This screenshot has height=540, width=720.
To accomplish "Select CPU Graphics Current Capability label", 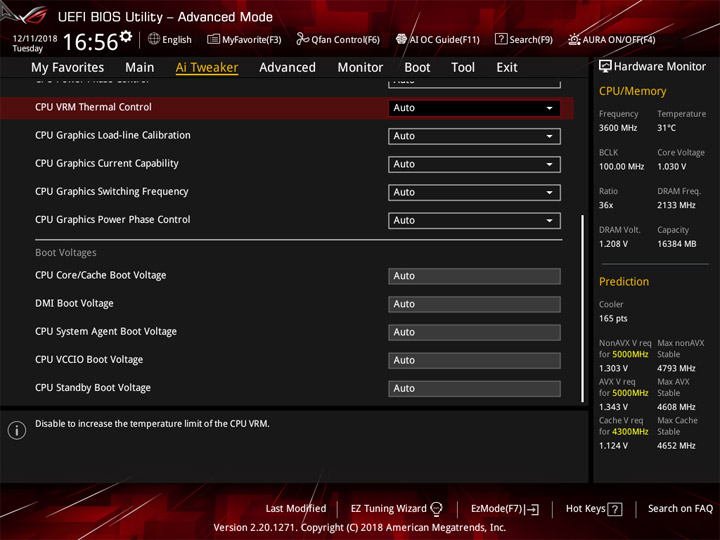I will pos(107,163).
